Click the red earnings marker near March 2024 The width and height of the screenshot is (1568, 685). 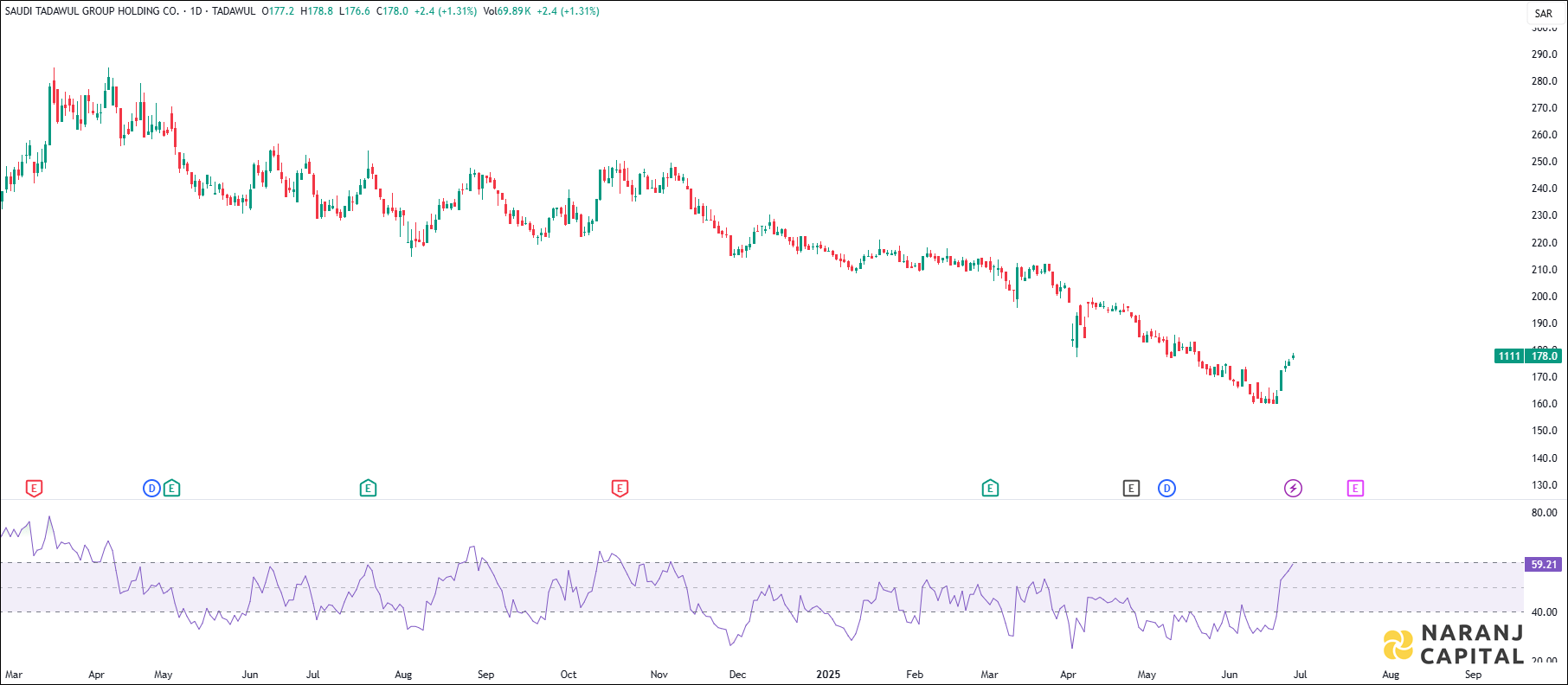point(34,489)
